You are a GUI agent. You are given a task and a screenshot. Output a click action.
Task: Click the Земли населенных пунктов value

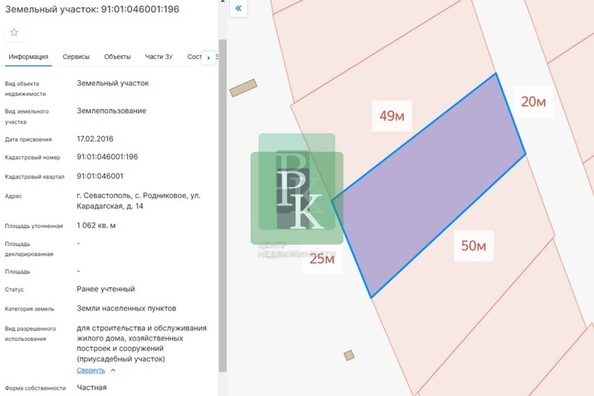(126, 308)
